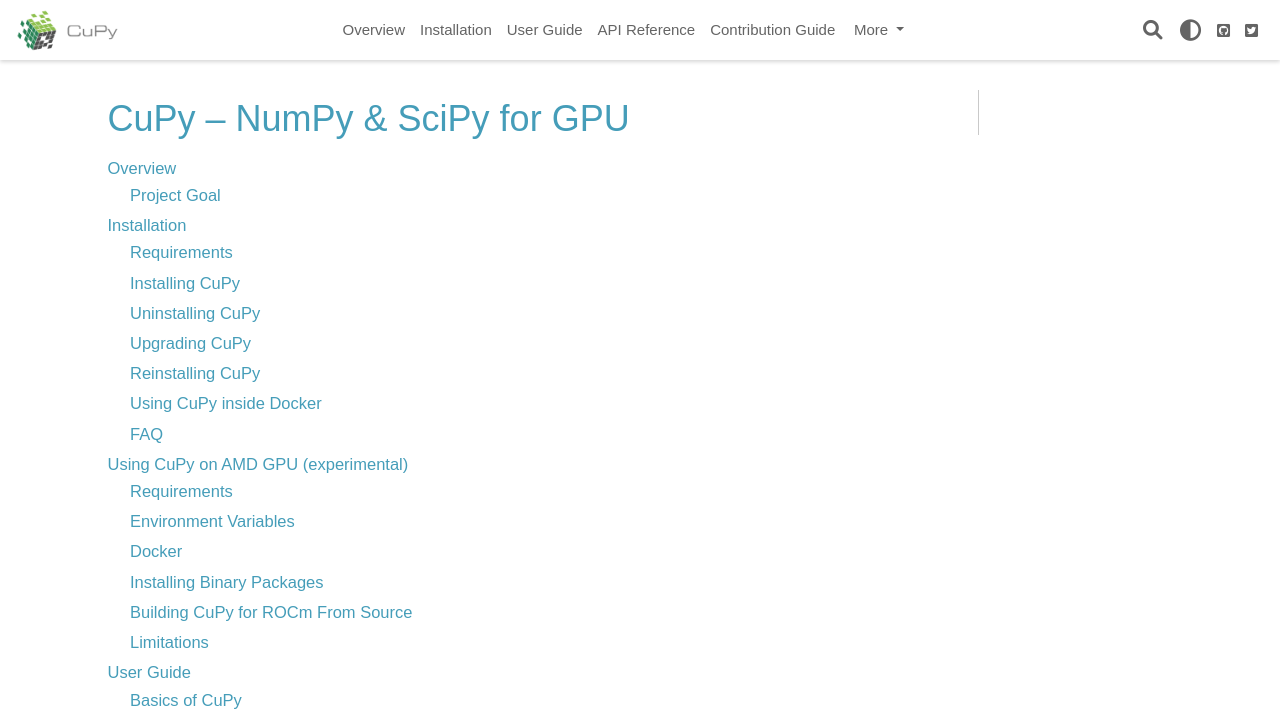Click Requirements under the AMD GPU section
1280x720 pixels.
pos(181,491)
